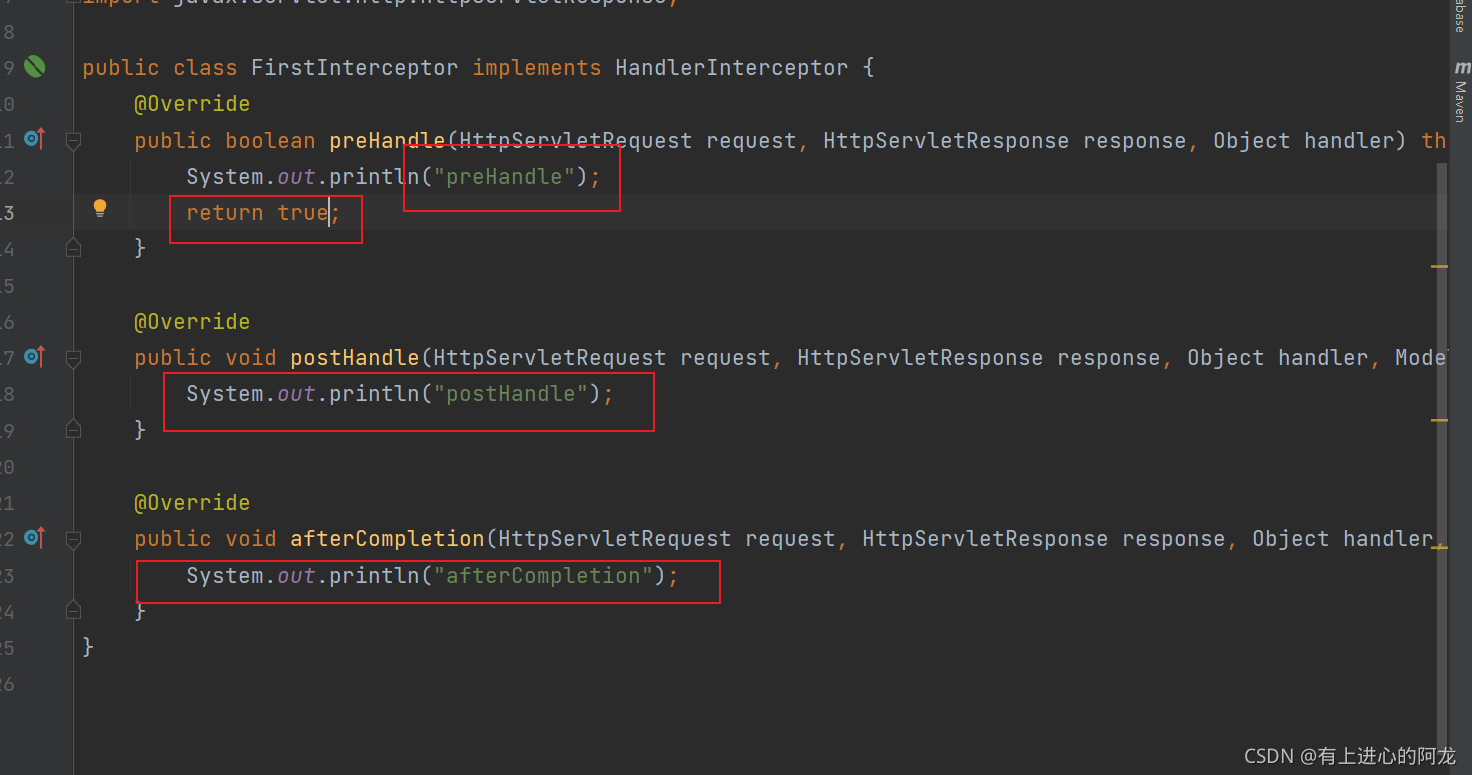Viewport: 1472px width, 775px height.
Task: Click the implements gutter icon beside afterCompletion method
Action: (x=35, y=537)
